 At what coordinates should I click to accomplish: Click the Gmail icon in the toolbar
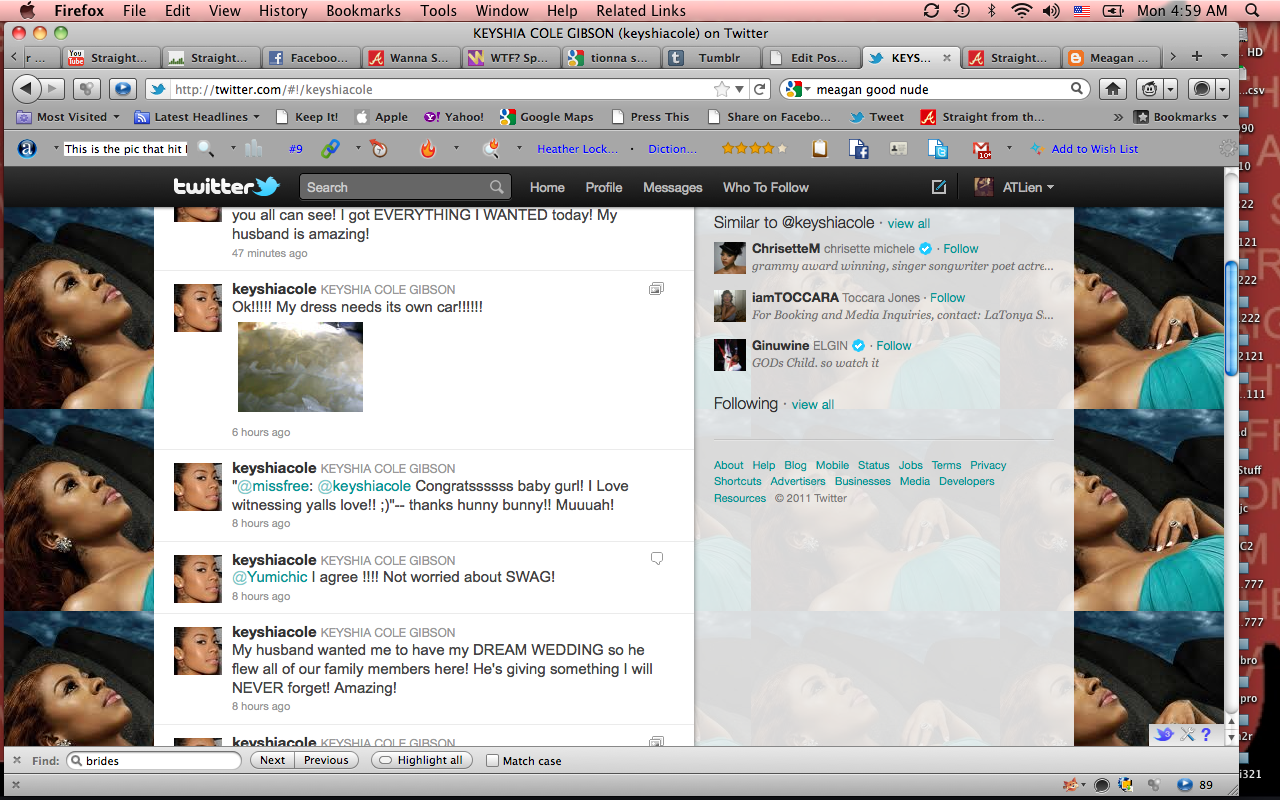(981, 149)
